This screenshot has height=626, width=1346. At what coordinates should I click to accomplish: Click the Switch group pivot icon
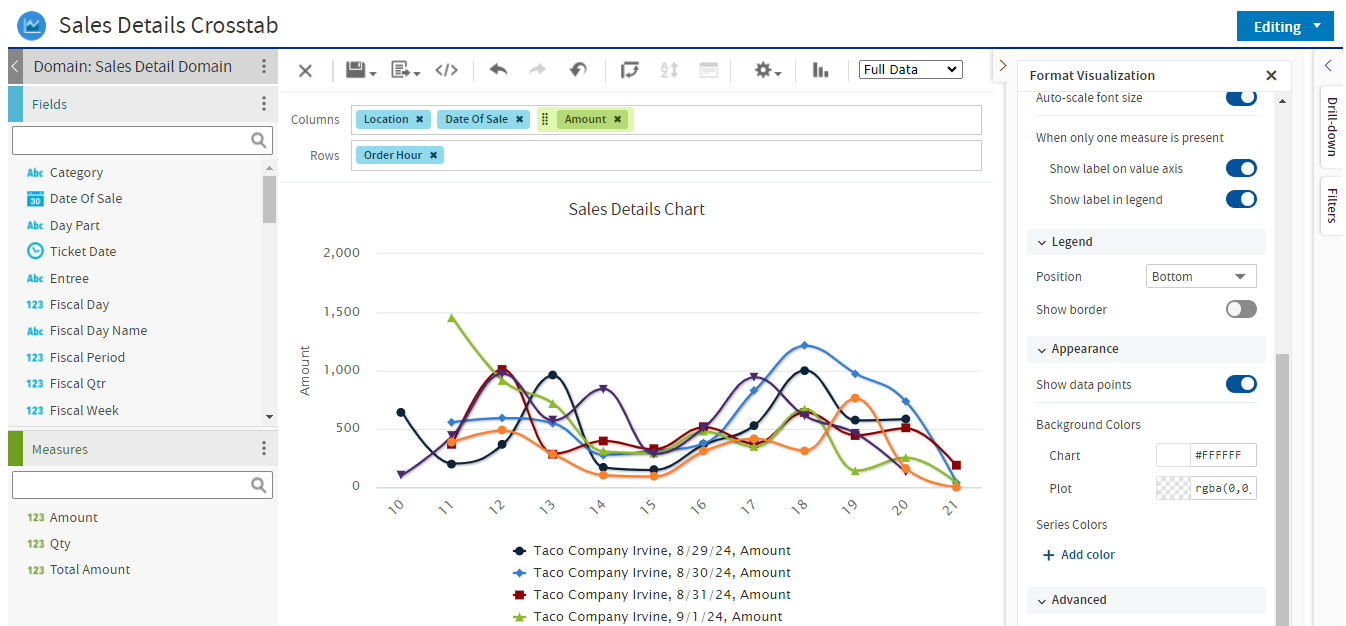(x=629, y=70)
